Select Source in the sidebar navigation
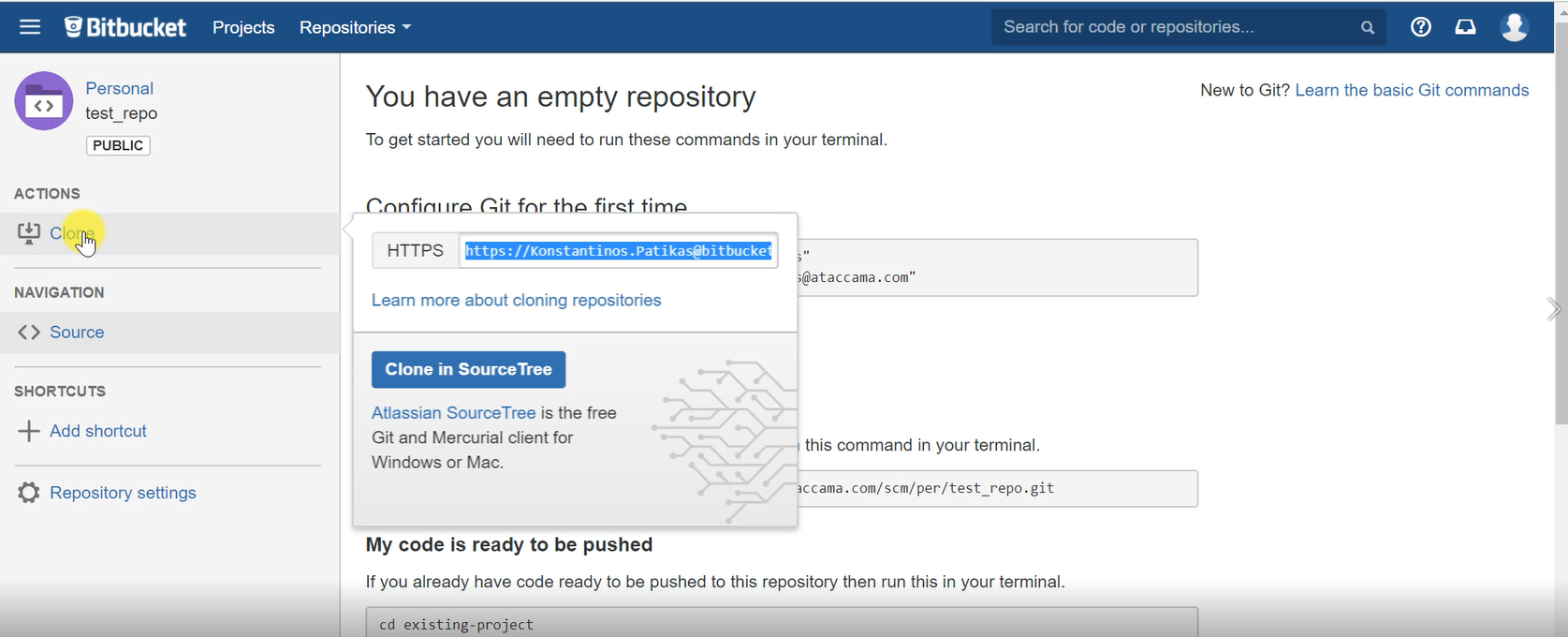The width and height of the screenshot is (1568, 637). click(x=77, y=333)
